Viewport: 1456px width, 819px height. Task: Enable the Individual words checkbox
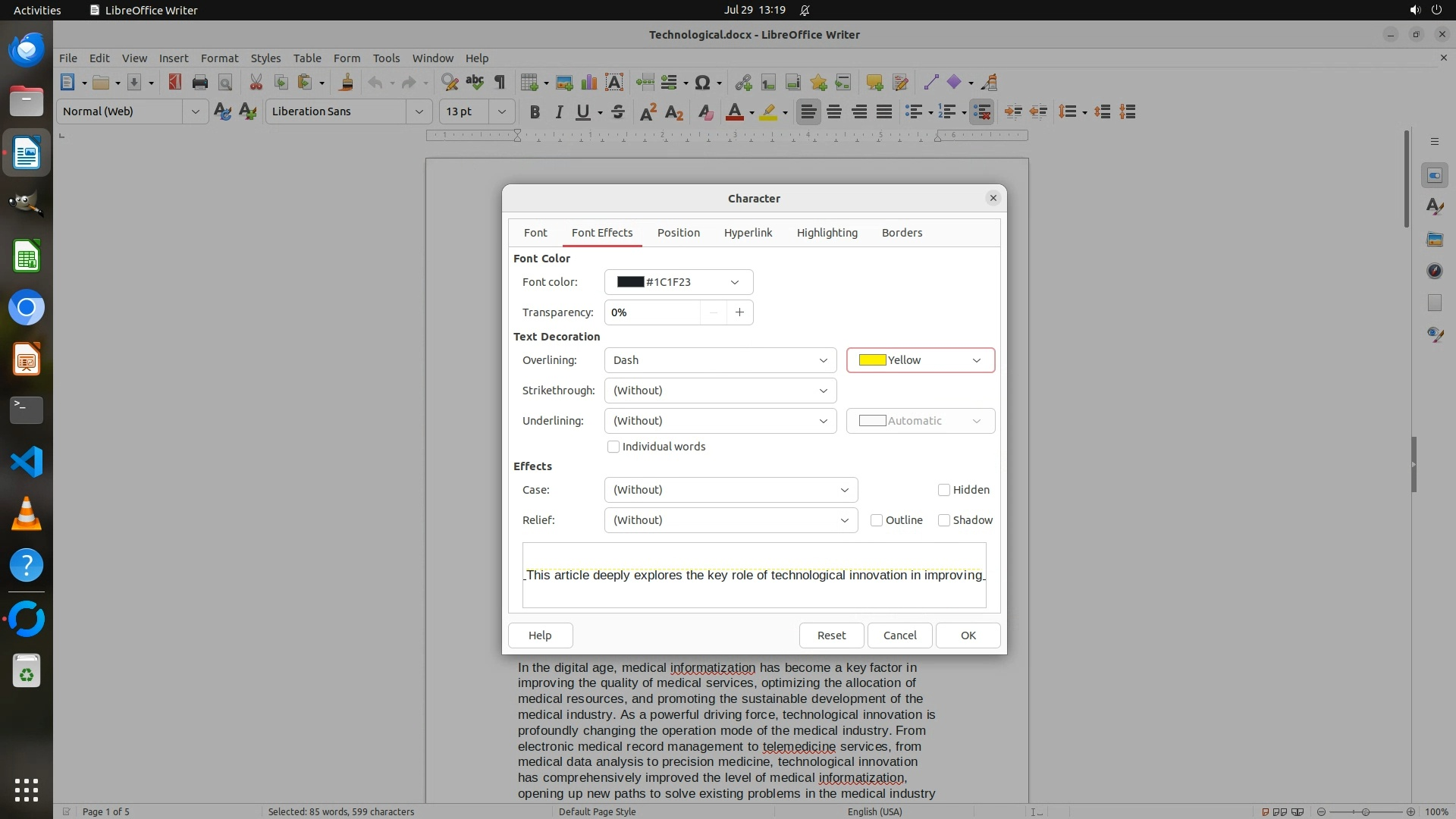tap(613, 447)
